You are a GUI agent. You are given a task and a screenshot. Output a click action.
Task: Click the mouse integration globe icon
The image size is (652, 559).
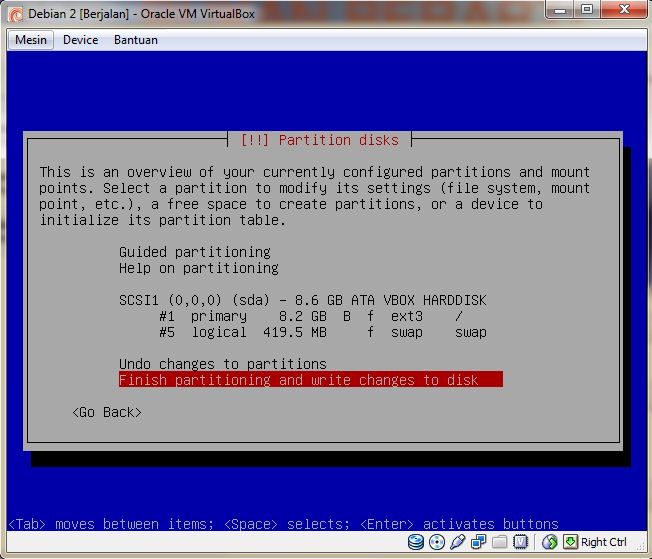550,542
